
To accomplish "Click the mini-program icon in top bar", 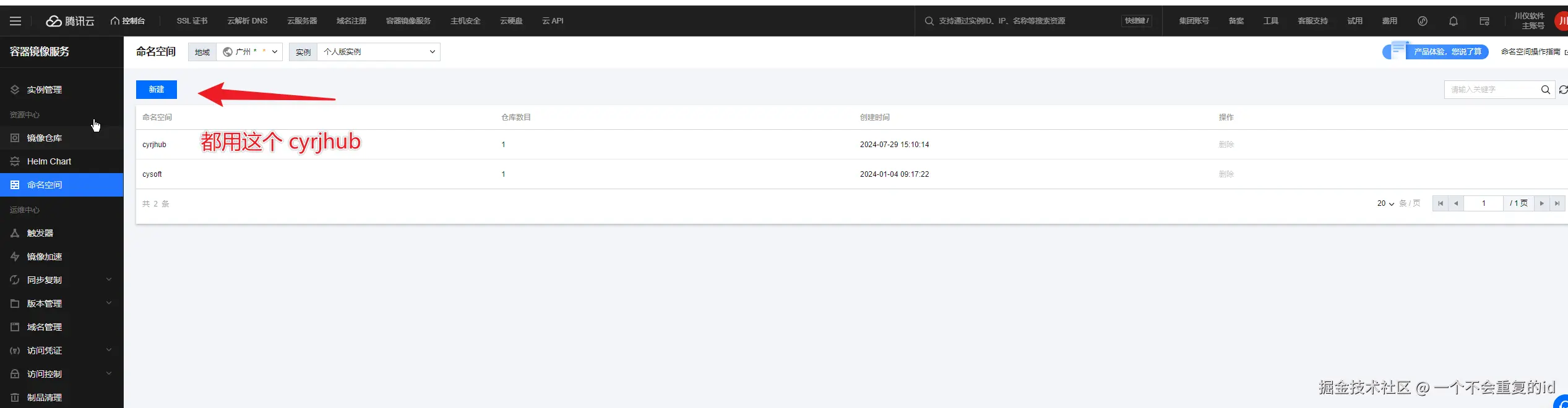I will point(1423,21).
